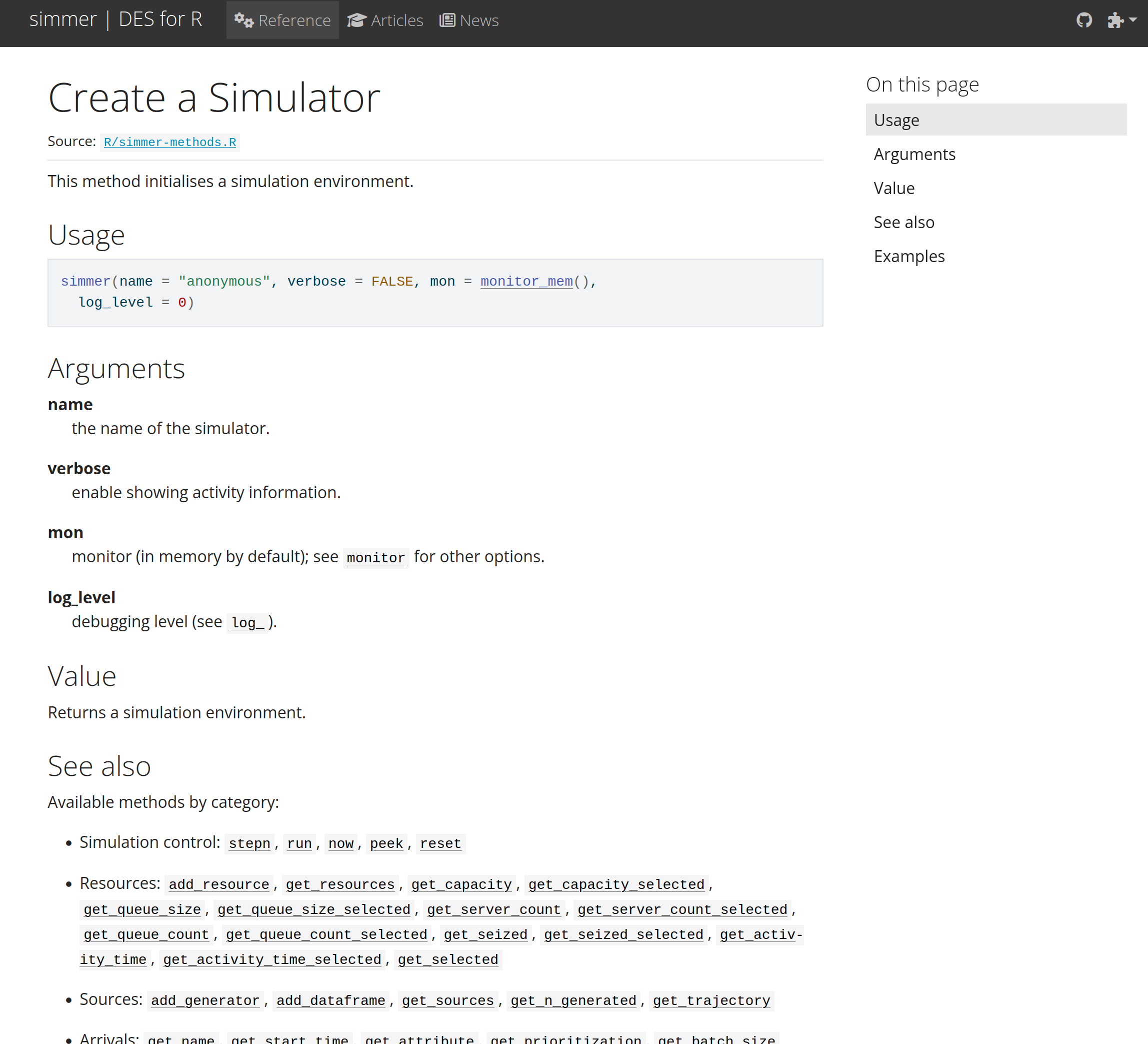Go to simmer | DES for R home

coord(115,20)
